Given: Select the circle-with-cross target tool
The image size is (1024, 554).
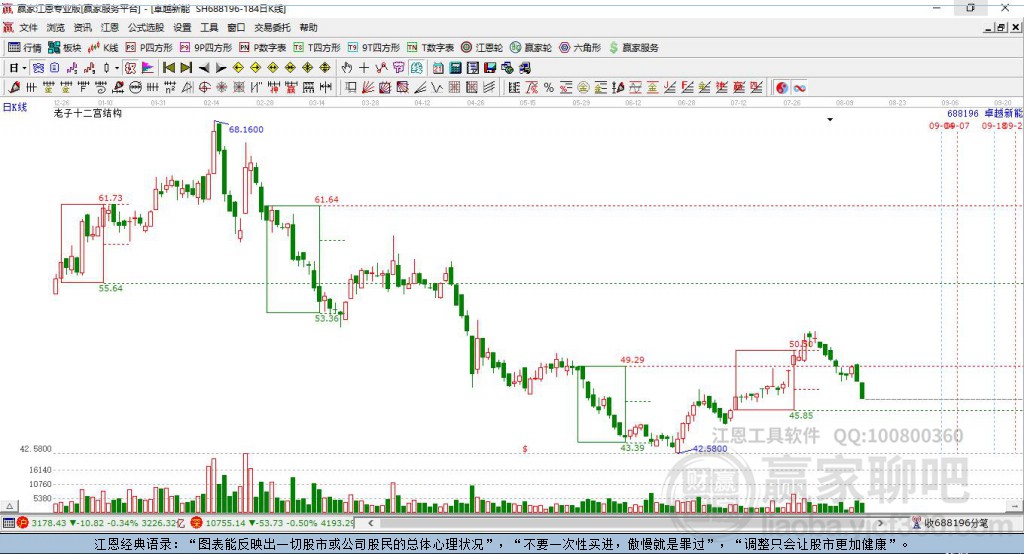Looking at the screenshot, I should click(x=204, y=88).
